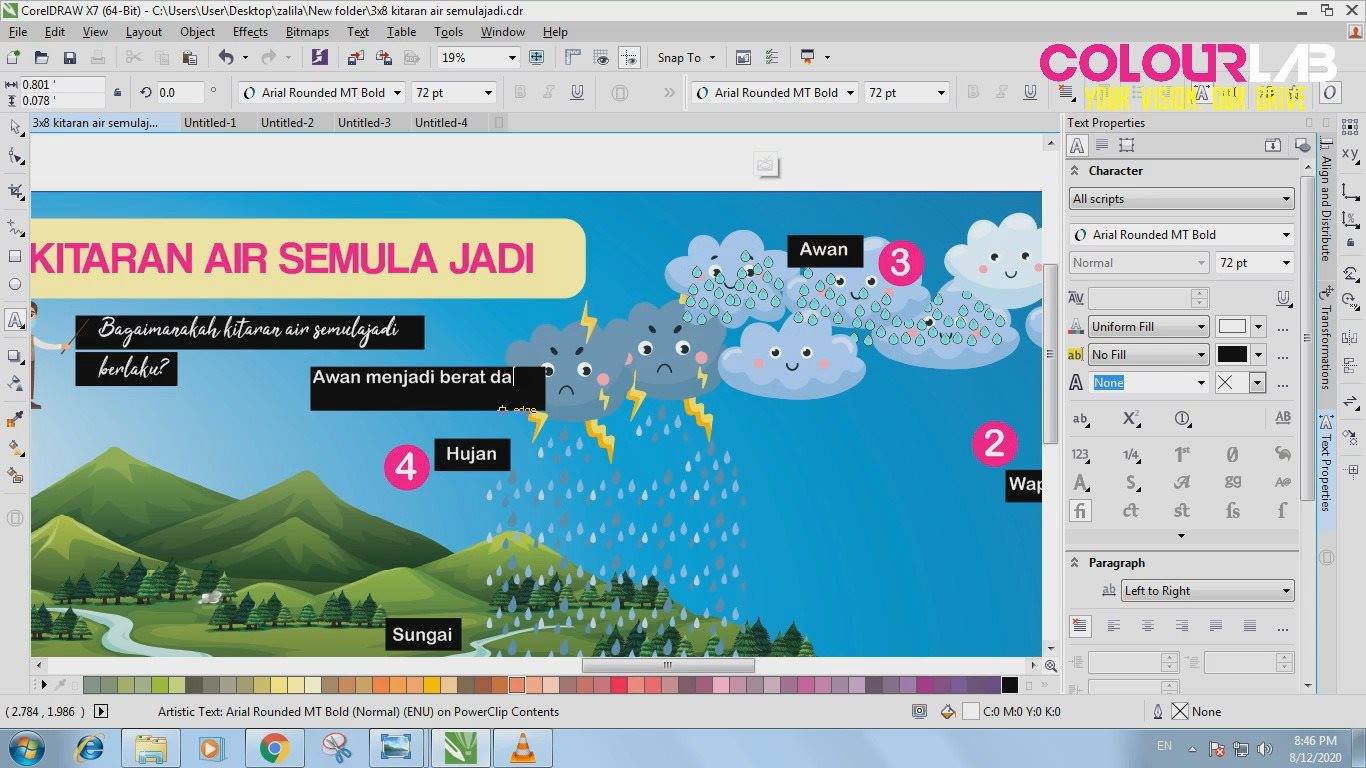1366x768 pixels.
Task: Switch to the Untitled-2 document tab
Action: pyautogui.click(x=287, y=123)
